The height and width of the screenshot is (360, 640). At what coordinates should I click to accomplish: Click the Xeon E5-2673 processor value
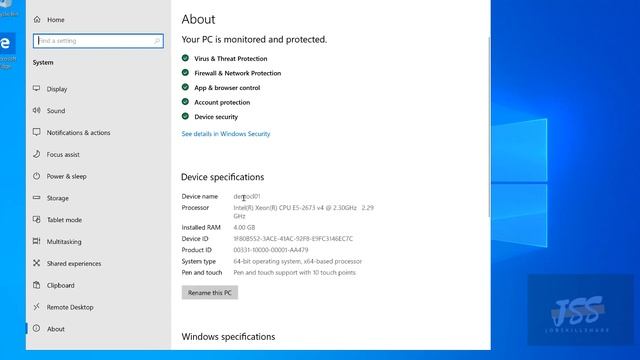pos(303,211)
